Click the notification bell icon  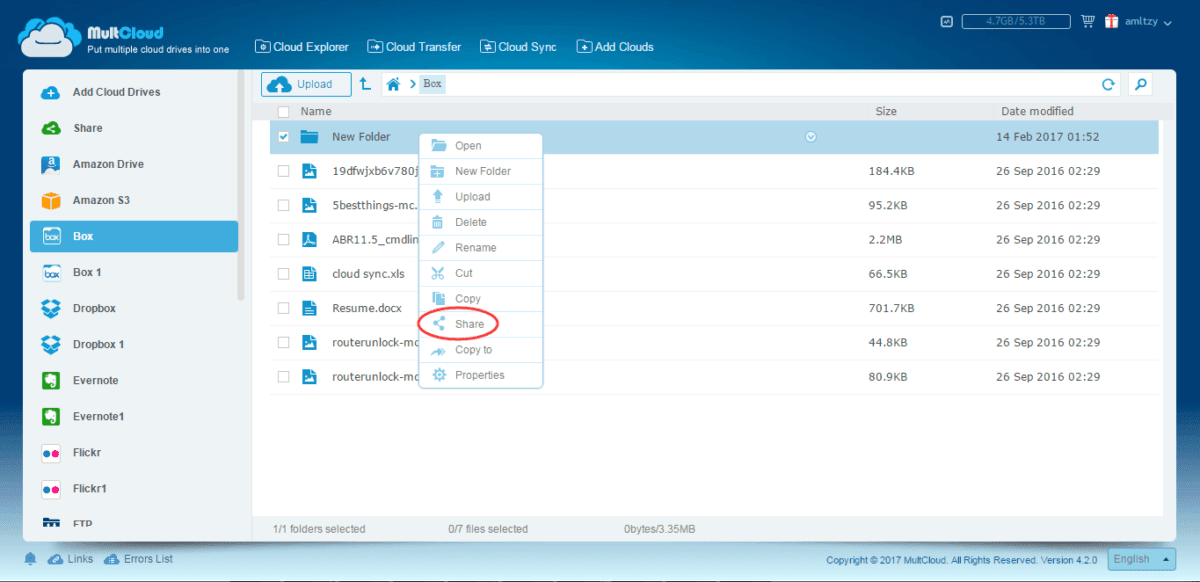31,559
